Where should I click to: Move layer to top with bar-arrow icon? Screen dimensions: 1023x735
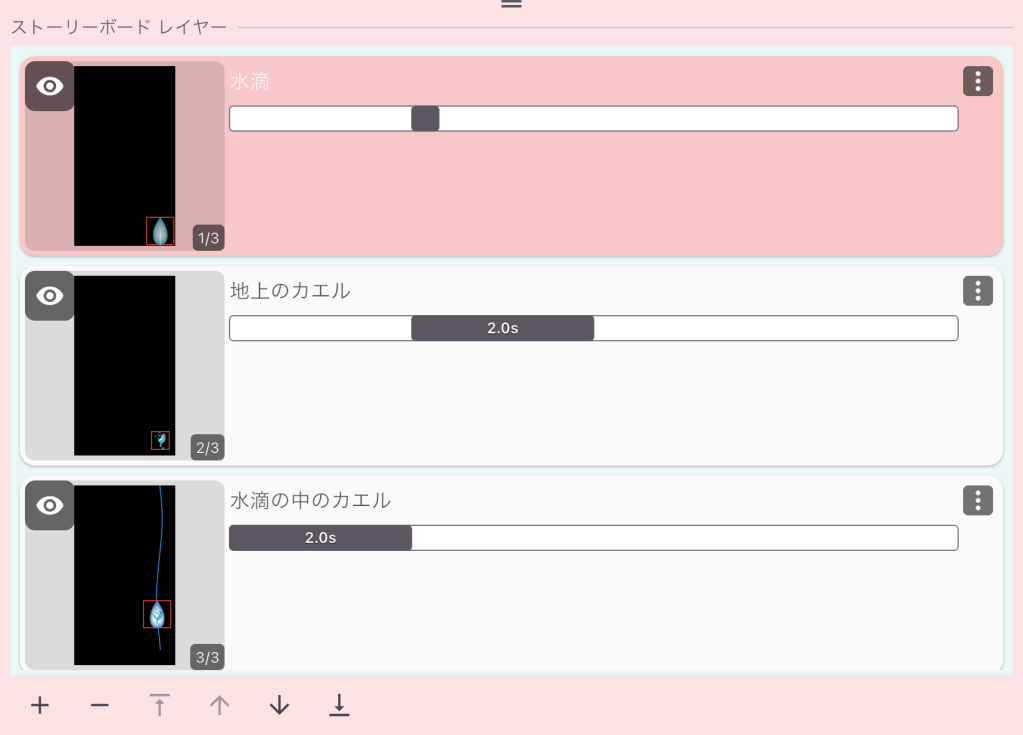160,706
